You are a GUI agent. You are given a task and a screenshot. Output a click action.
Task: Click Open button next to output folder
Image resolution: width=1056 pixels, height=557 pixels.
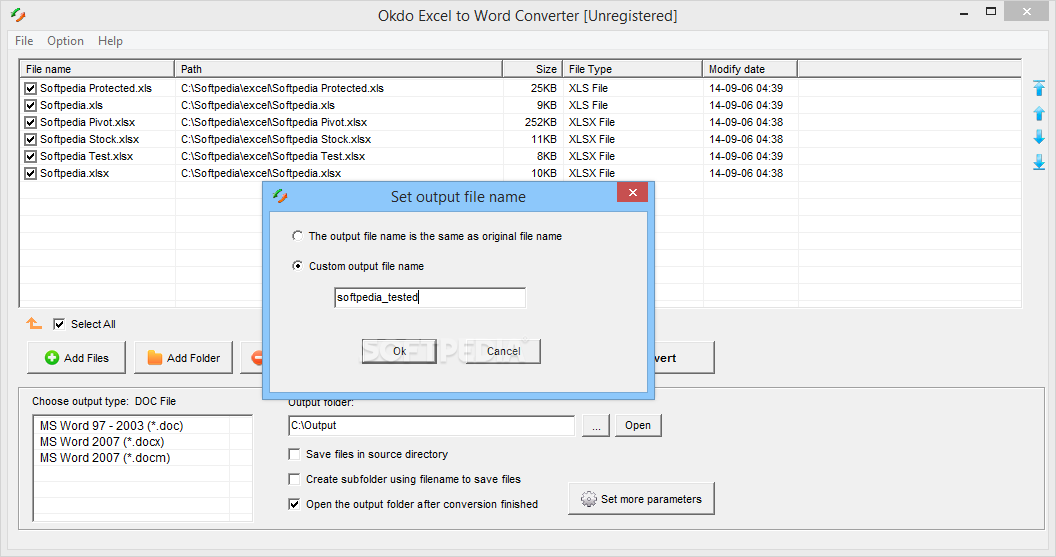pos(638,425)
